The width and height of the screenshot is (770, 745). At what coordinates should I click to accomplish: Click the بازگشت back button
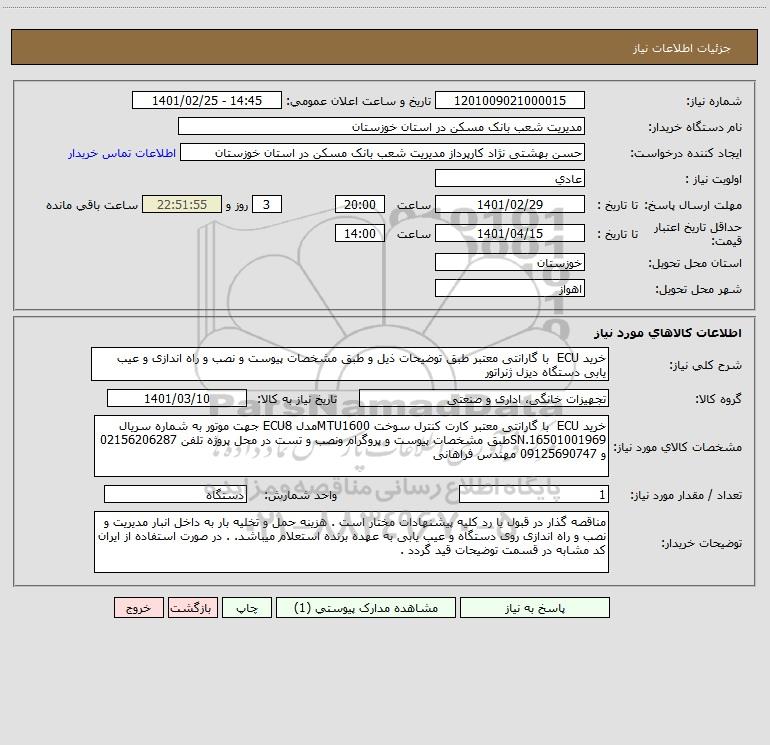click(192, 608)
